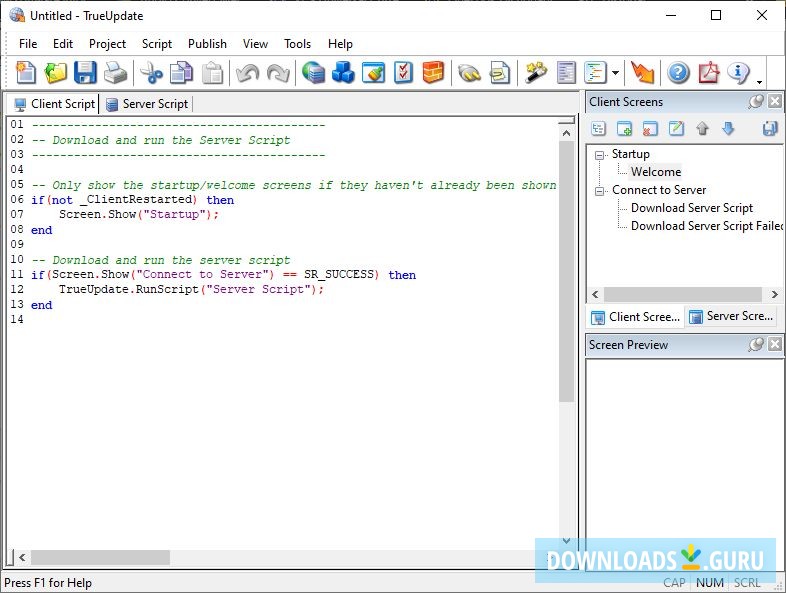Image resolution: width=786 pixels, height=593 pixels.
Task: Toggle pin on Client Screens panel
Action: (756, 102)
